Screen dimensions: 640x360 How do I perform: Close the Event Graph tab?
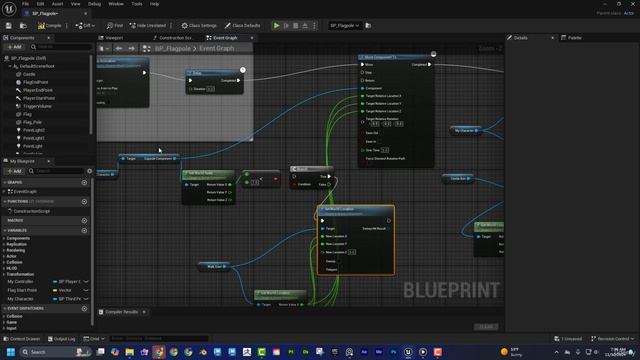251,38
